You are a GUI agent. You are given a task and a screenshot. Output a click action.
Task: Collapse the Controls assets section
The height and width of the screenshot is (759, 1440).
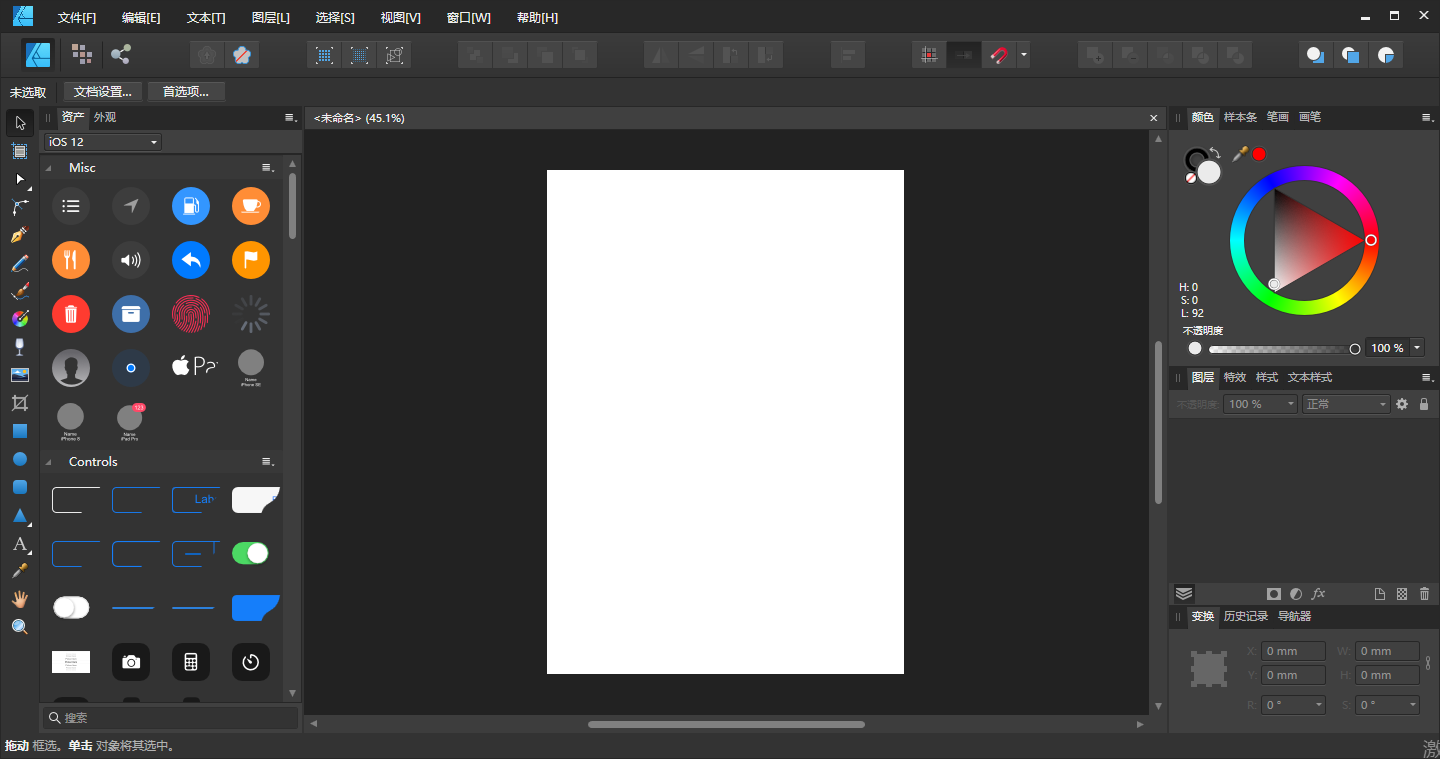[49, 462]
